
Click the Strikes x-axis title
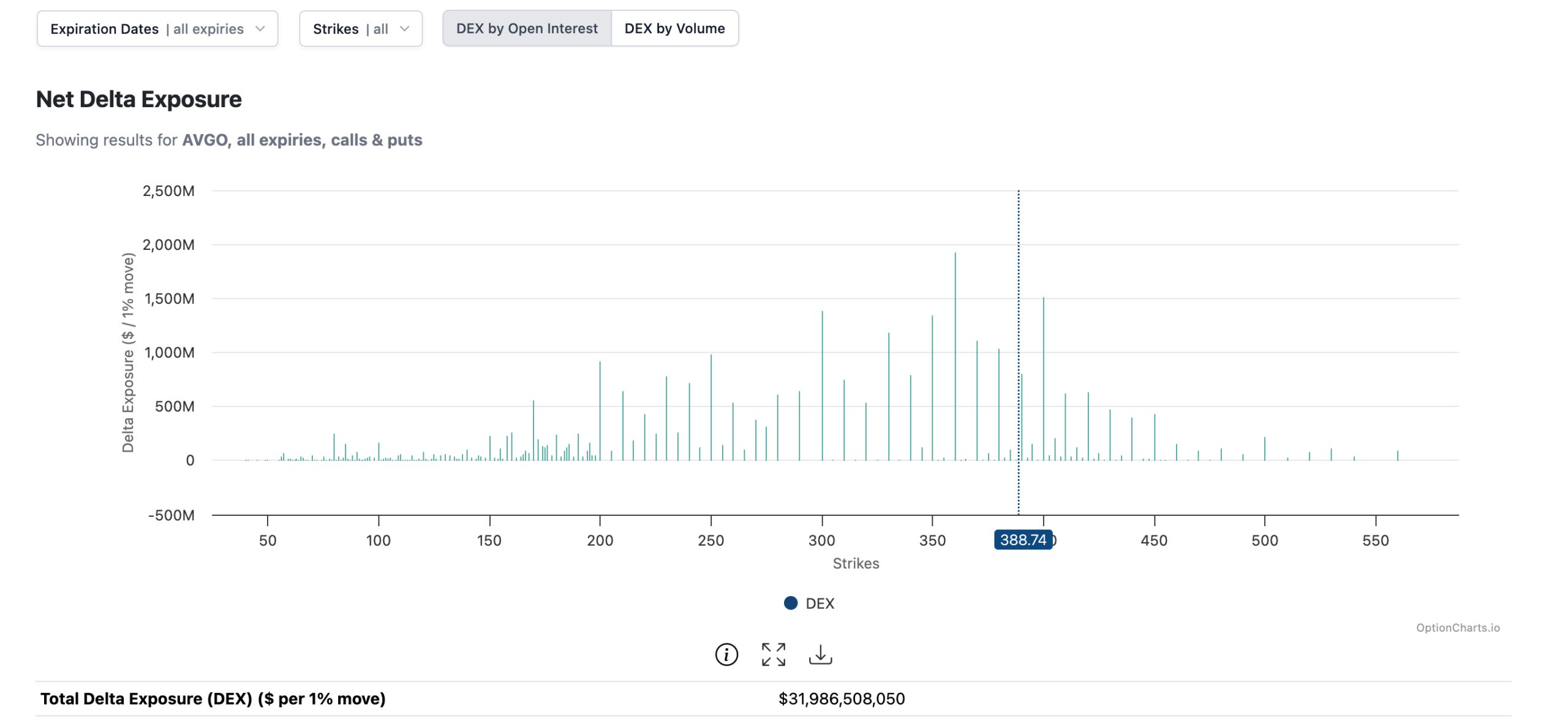point(856,563)
